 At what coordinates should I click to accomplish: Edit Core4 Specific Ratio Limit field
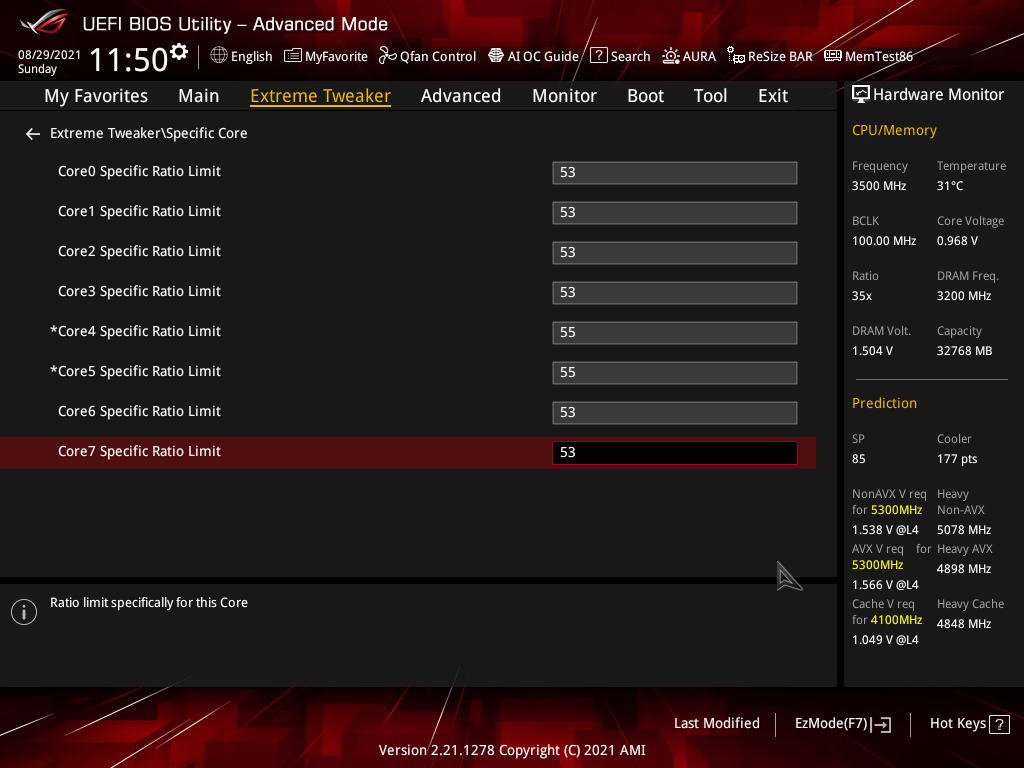coord(675,333)
